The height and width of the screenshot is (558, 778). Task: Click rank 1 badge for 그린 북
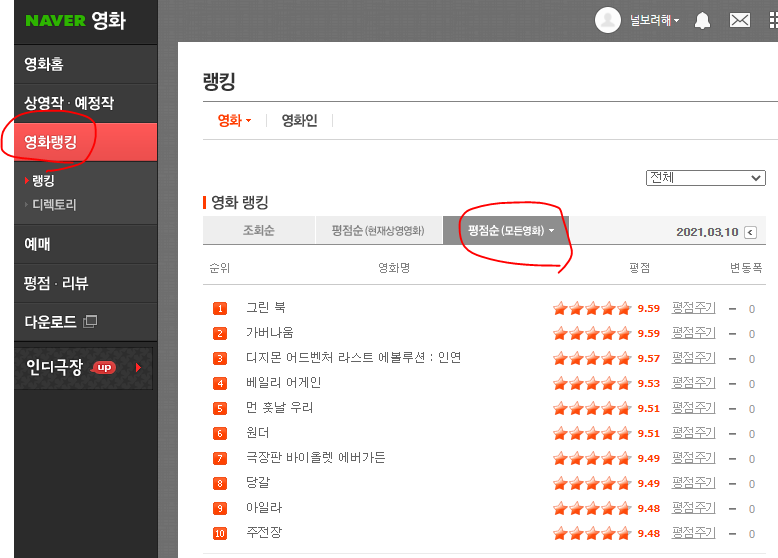tap(220, 309)
